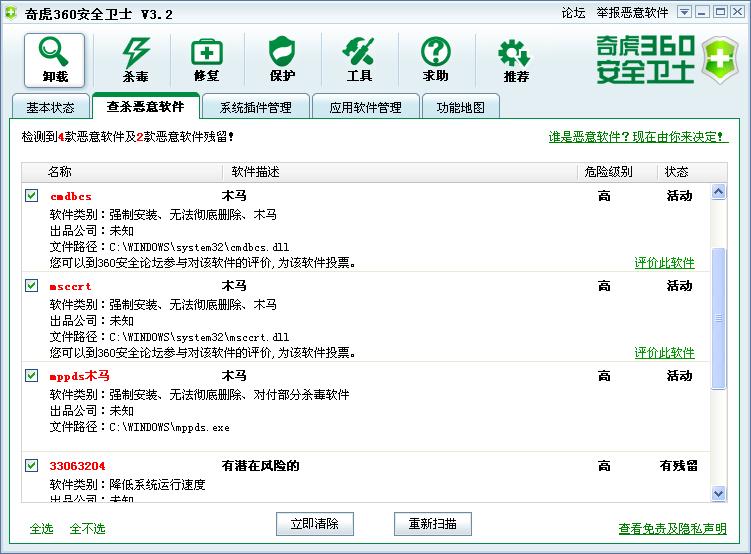Click the 立即清除 button
751x554 pixels.
pos(315,524)
